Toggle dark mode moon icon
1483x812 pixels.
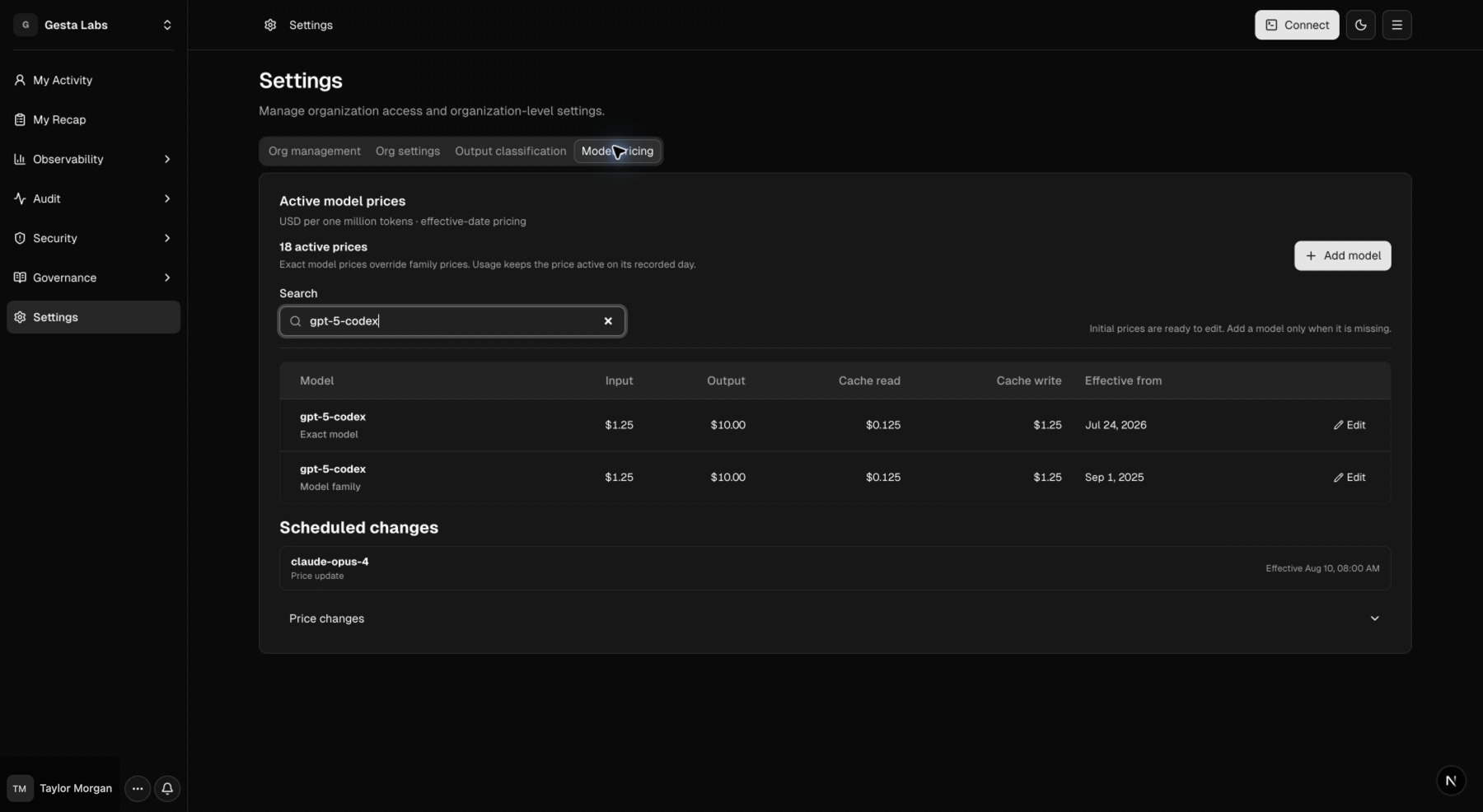pyautogui.click(x=1361, y=25)
